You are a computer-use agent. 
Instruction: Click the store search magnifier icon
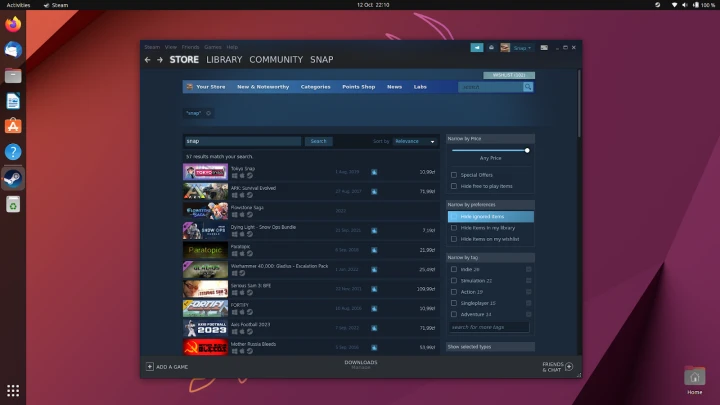pyautogui.click(x=528, y=87)
